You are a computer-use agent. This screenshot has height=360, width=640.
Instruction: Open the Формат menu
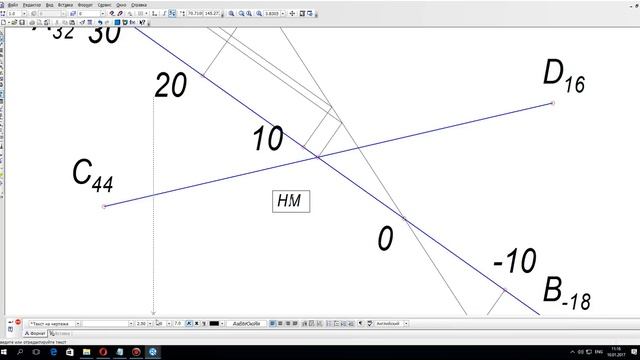pyautogui.click(x=85, y=5)
